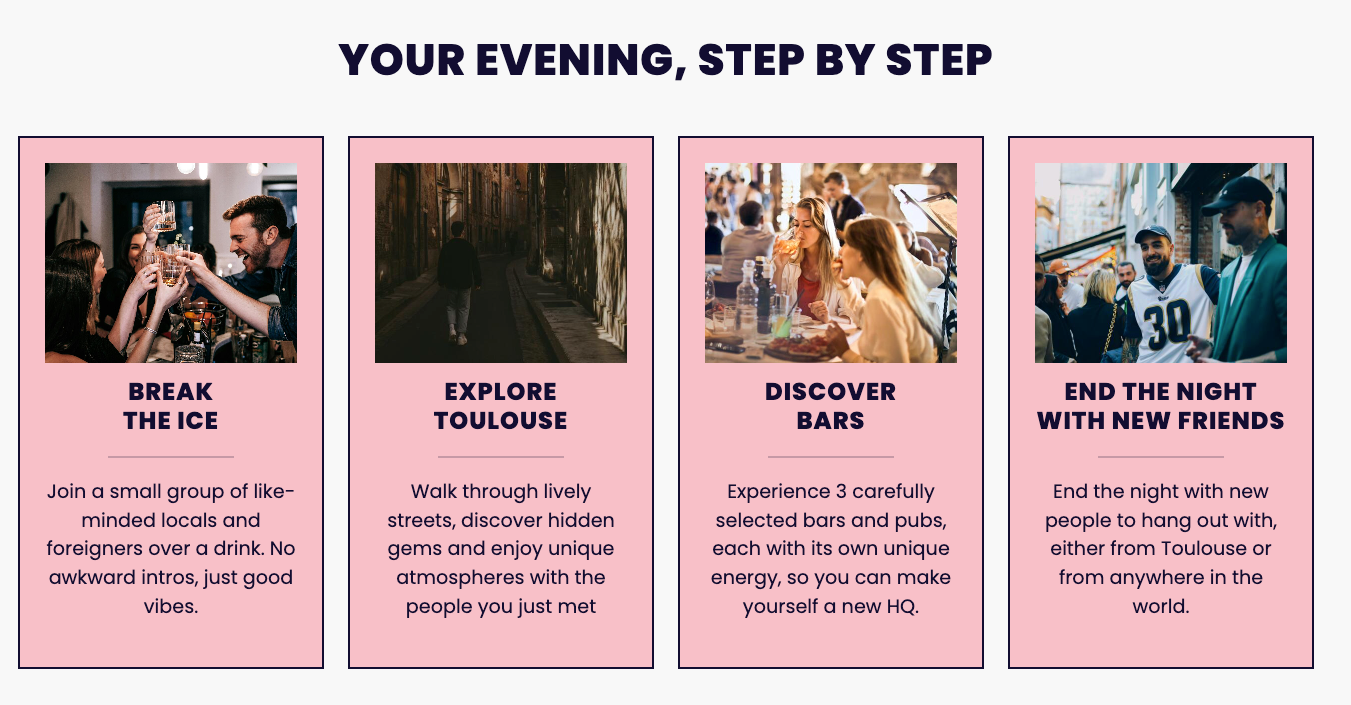Click the 'Discover Bars' heading
The height and width of the screenshot is (705, 1351).
point(831,406)
